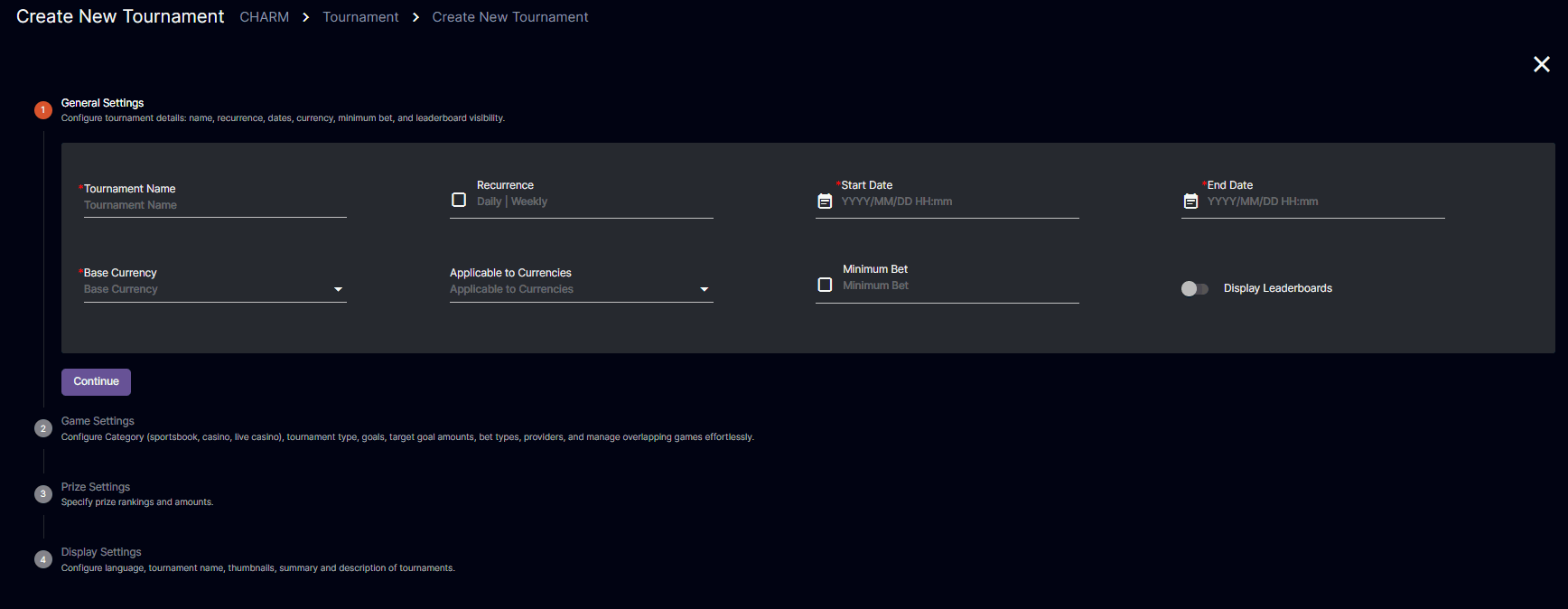Click the step 4 Display Settings circle

43,559
